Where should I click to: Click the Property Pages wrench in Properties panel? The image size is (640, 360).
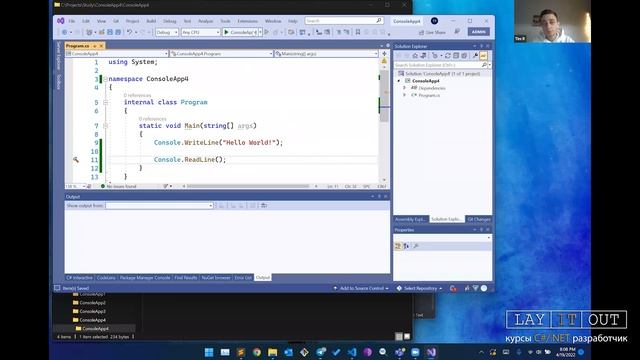point(416,246)
